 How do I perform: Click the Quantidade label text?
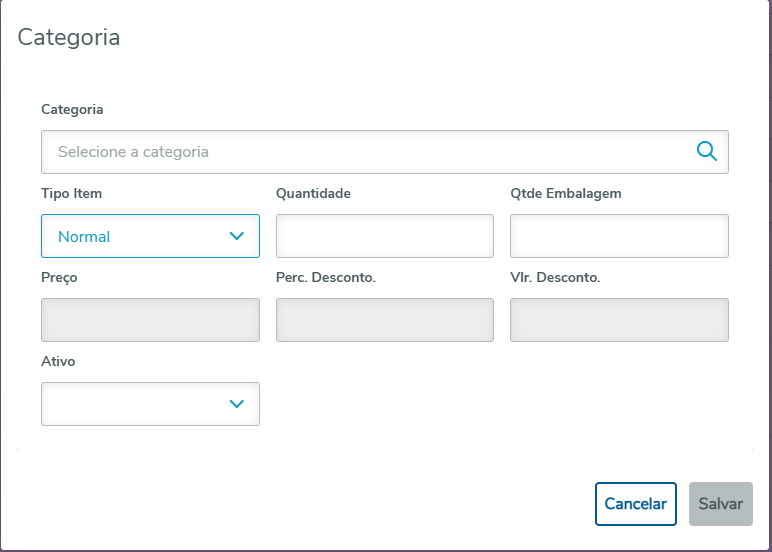313,193
